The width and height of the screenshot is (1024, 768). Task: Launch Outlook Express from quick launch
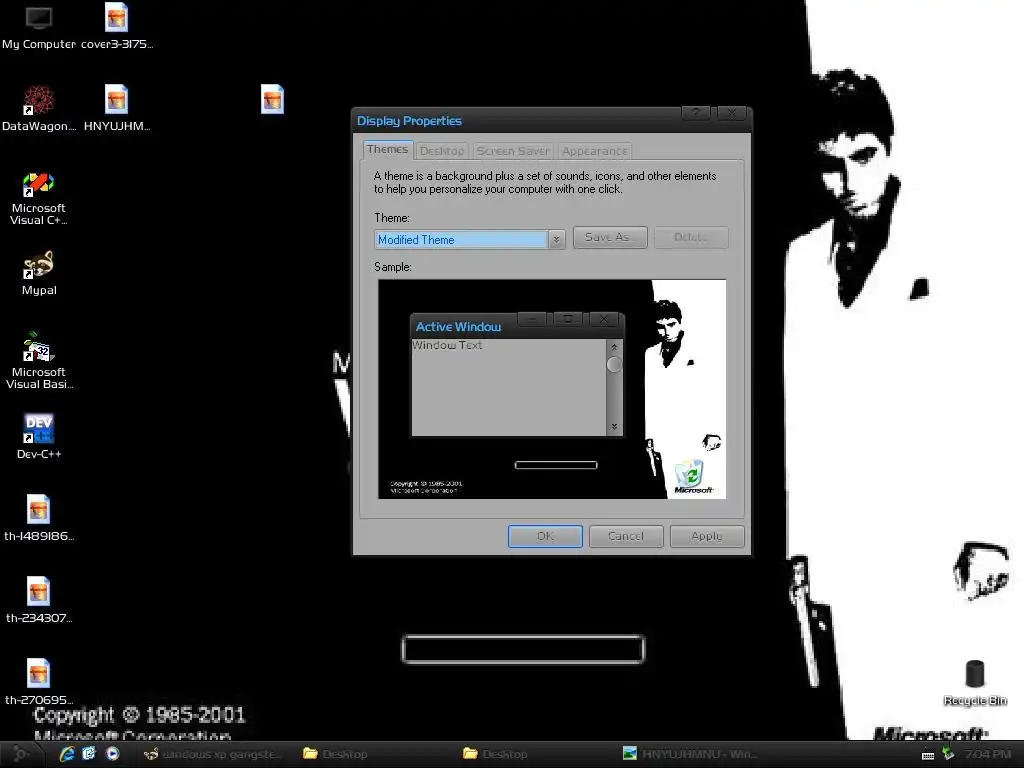(x=89, y=754)
